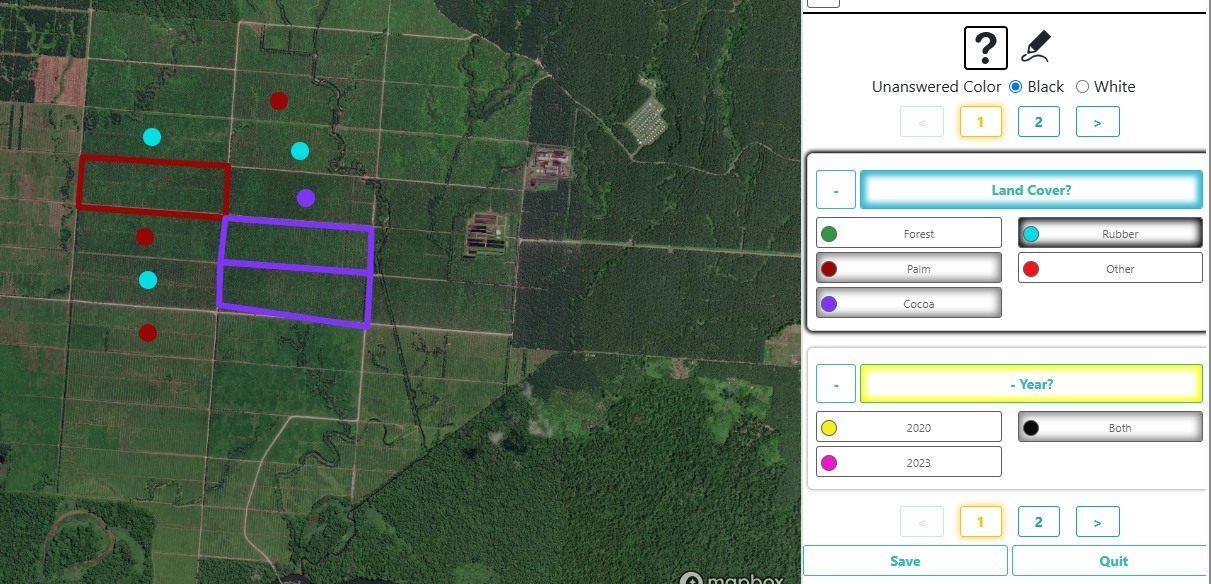The height and width of the screenshot is (584, 1211).
Task: Select page 1 in bottom pagination
Action: click(981, 522)
